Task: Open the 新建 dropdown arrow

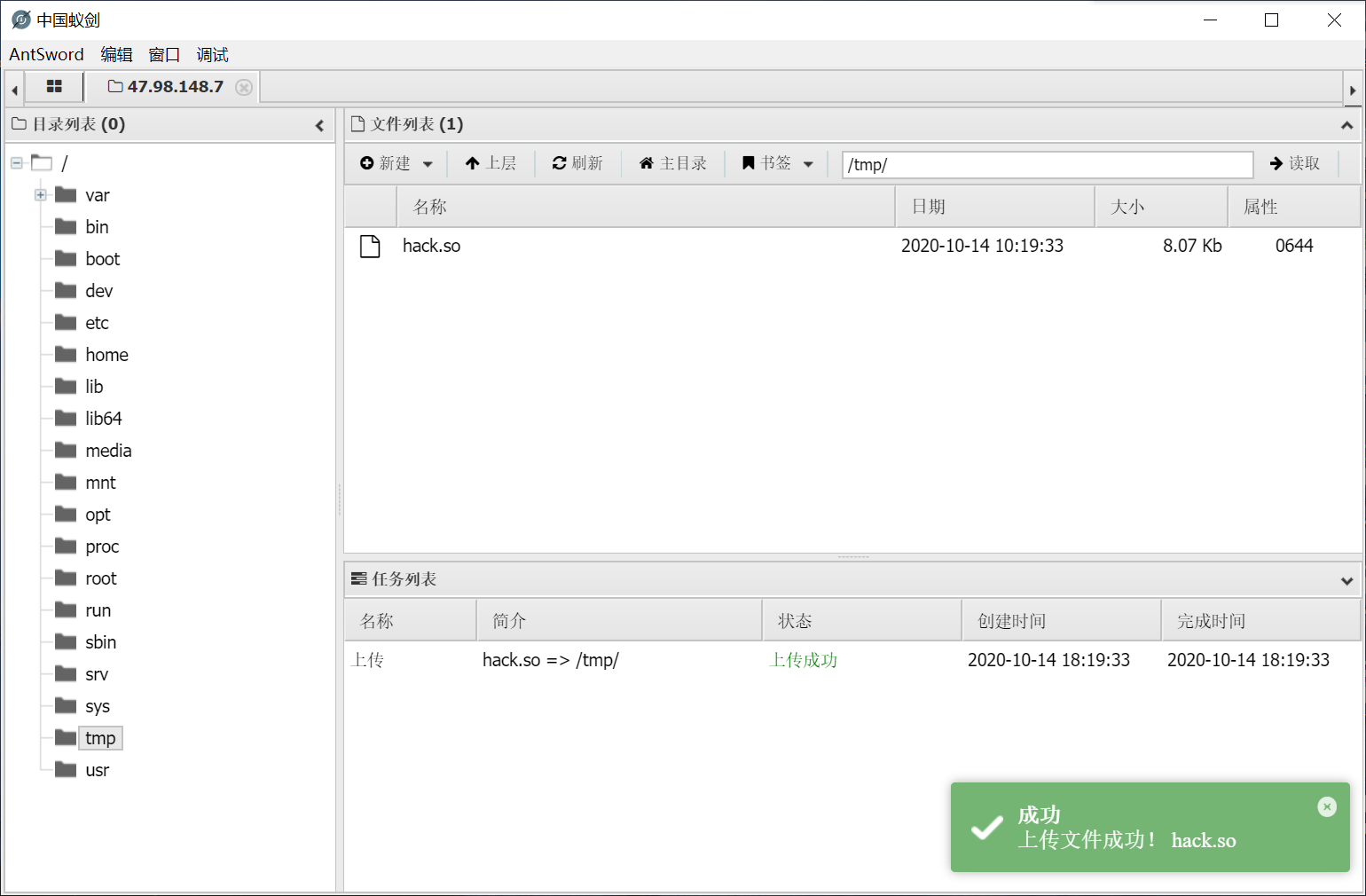Action: tap(428, 163)
